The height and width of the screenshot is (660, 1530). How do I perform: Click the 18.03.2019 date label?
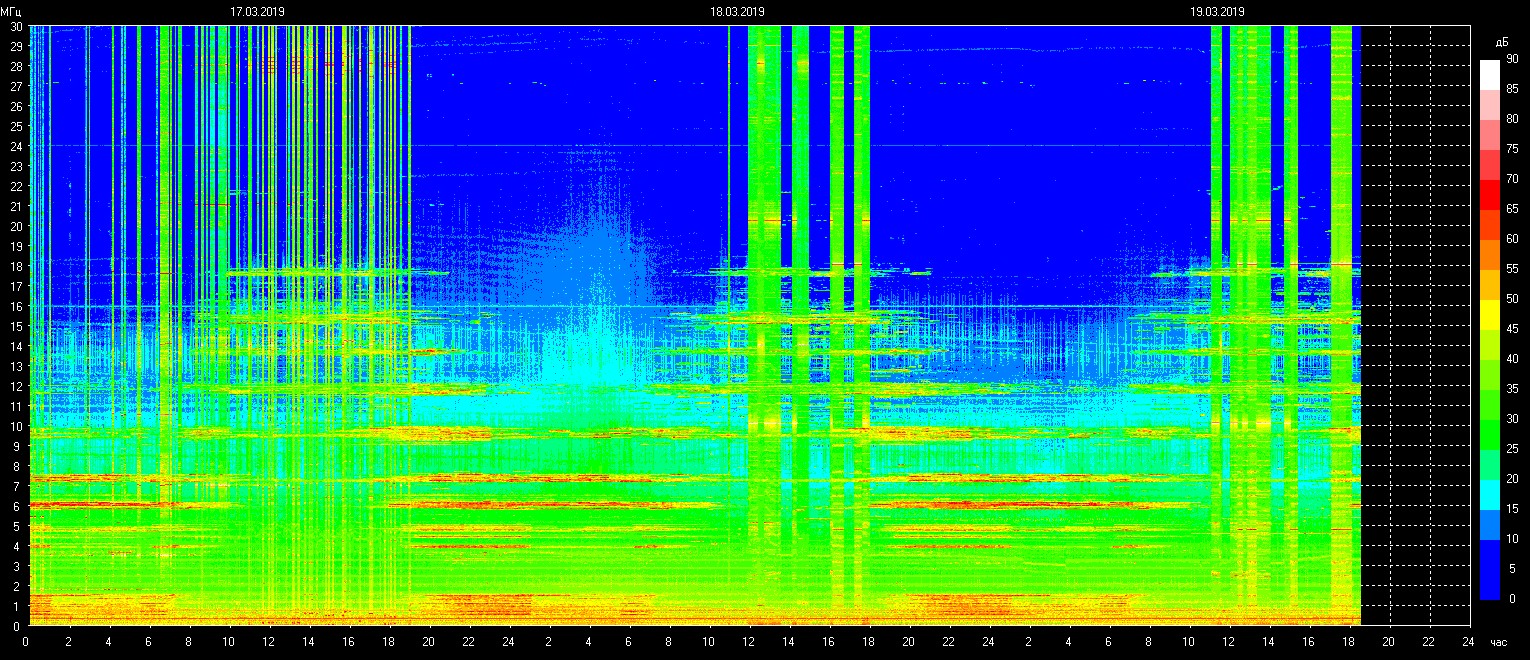pos(737,12)
